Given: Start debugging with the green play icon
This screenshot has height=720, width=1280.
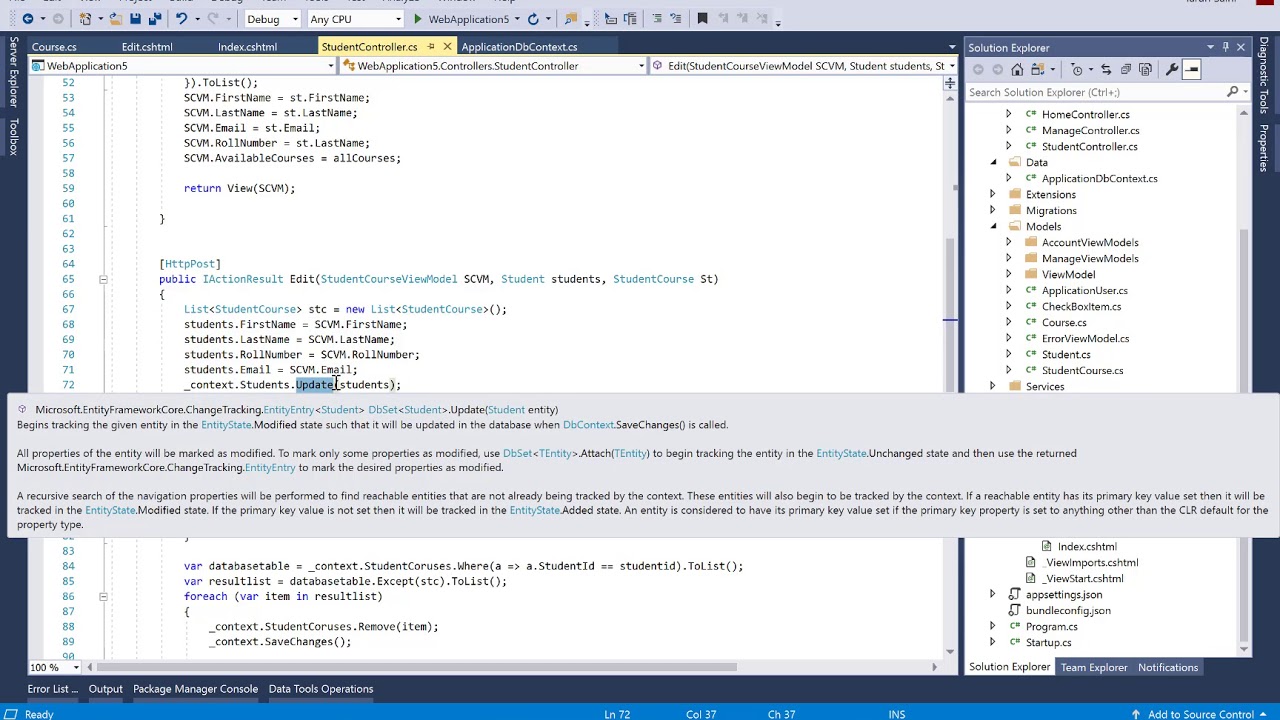Looking at the screenshot, I should (x=418, y=19).
